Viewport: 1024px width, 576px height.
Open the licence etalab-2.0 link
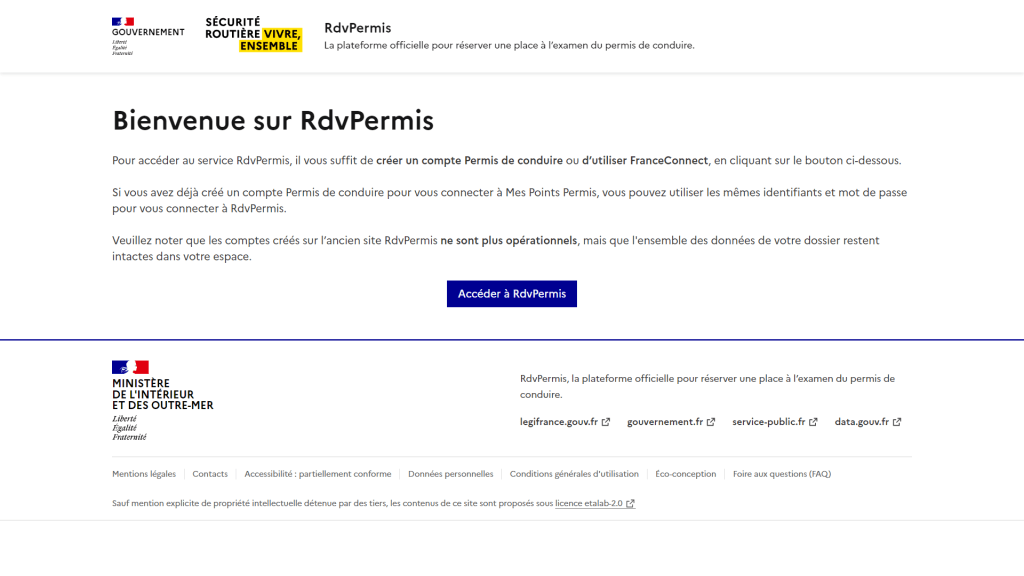tap(588, 503)
